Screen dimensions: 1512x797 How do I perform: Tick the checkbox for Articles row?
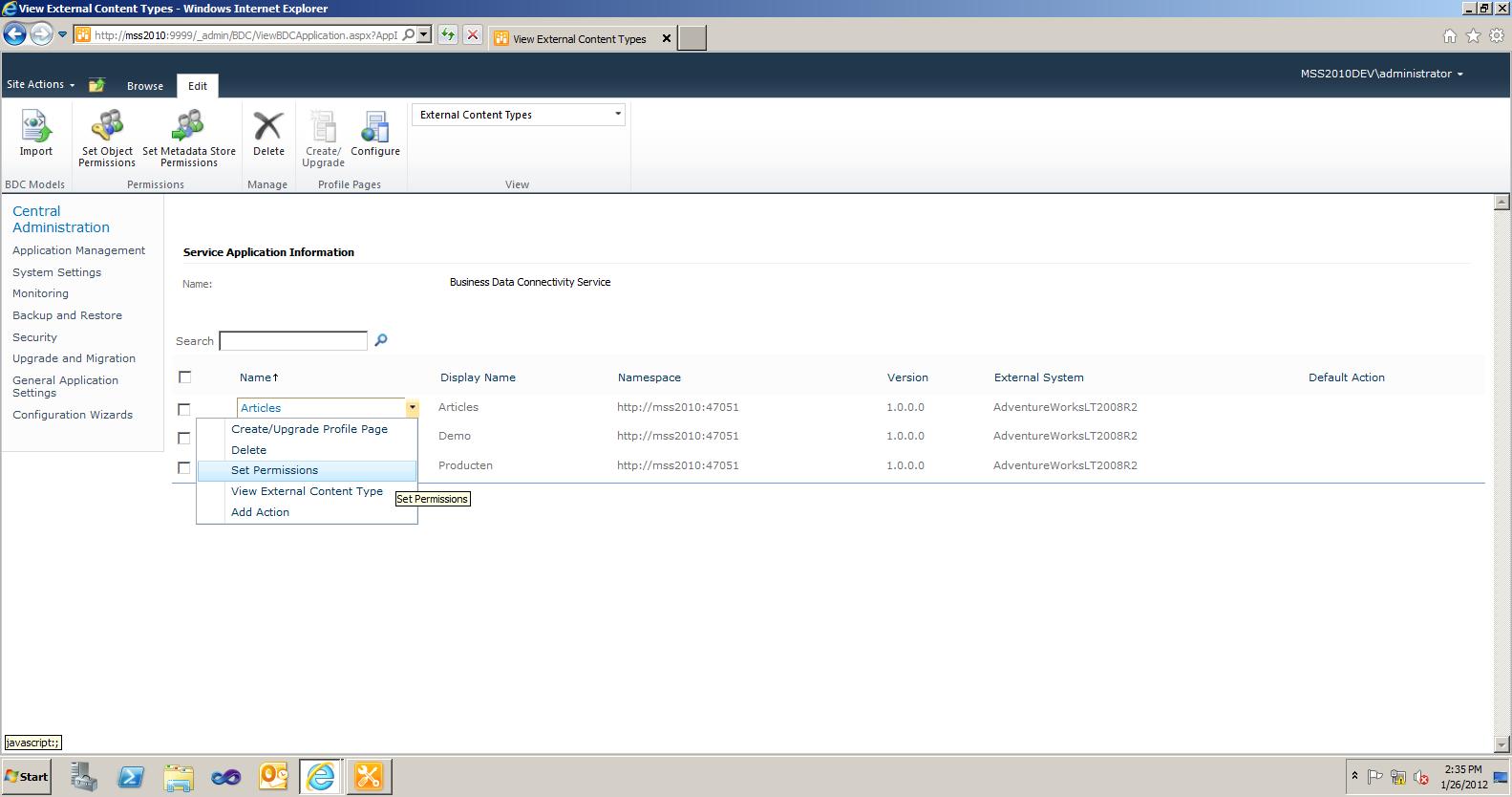click(x=184, y=409)
